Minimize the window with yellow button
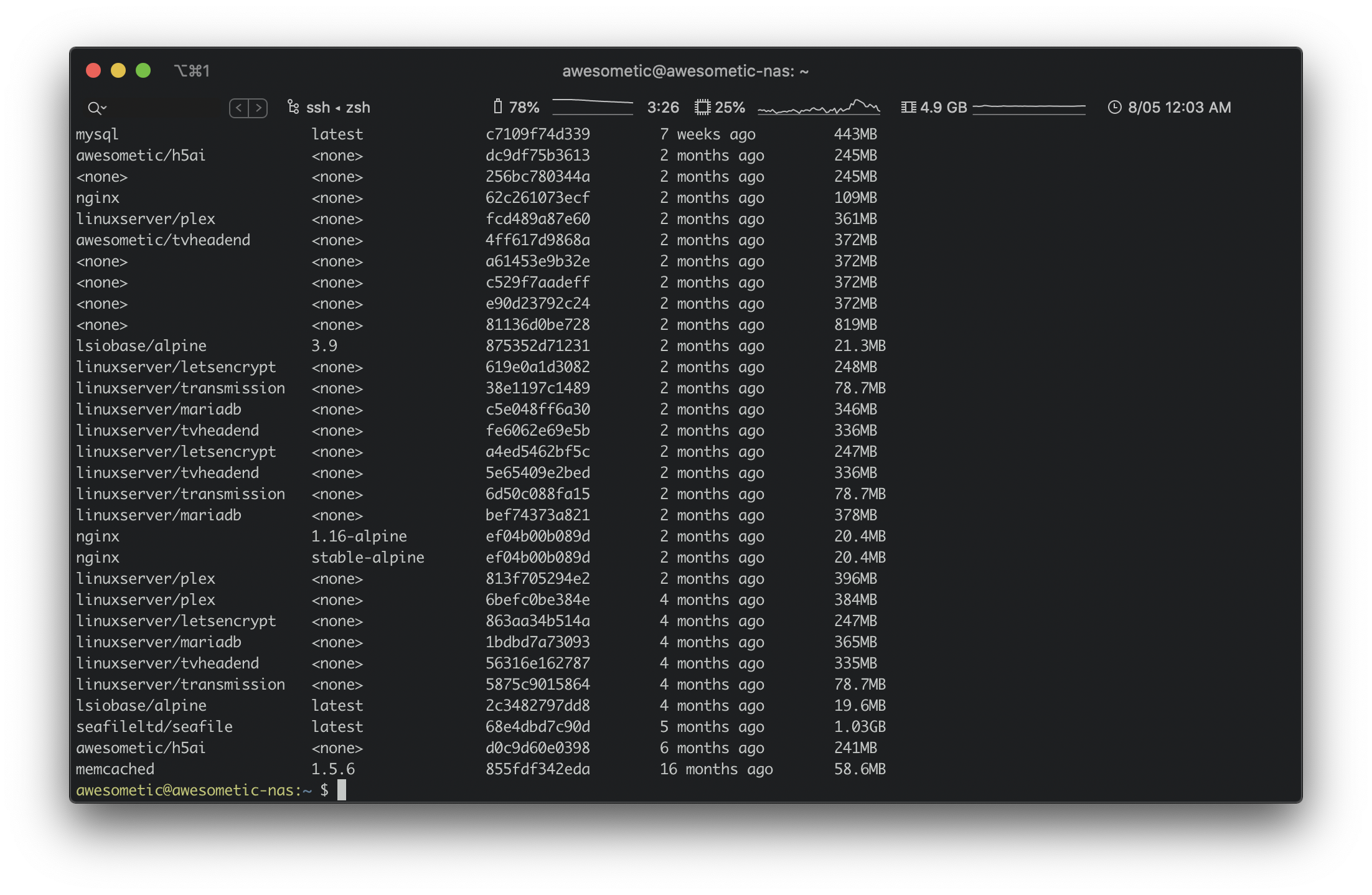Image resolution: width=1372 pixels, height=895 pixels. click(118, 70)
